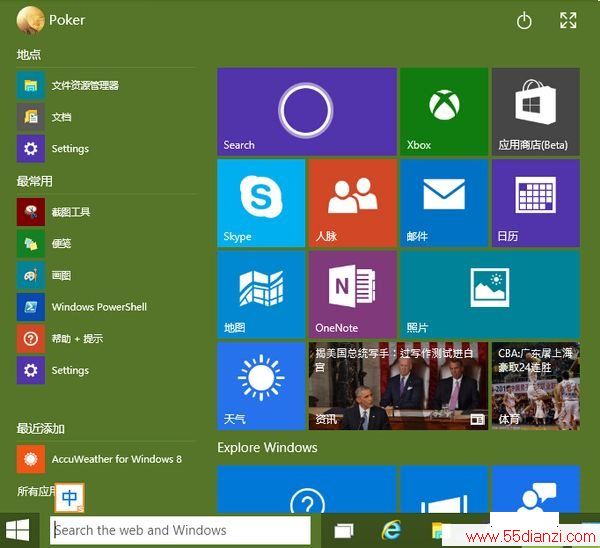Open 便笺 sticky notes
The width and height of the screenshot is (600, 548).
(106, 243)
